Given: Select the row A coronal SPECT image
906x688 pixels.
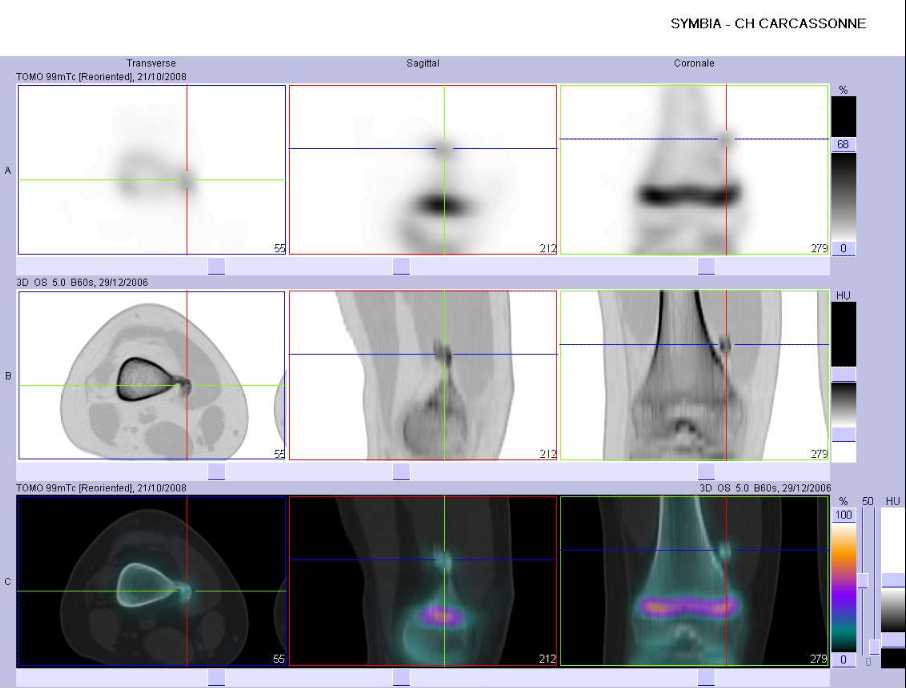Looking at the screenshot, I should [695, 170].
